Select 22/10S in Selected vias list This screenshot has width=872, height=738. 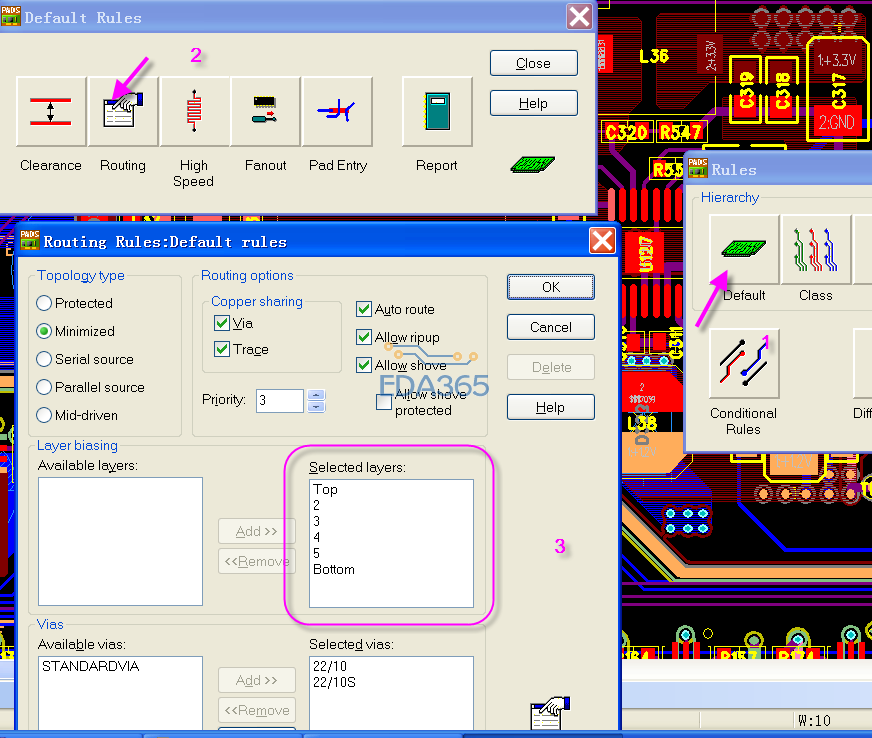[x=334, y=682]
